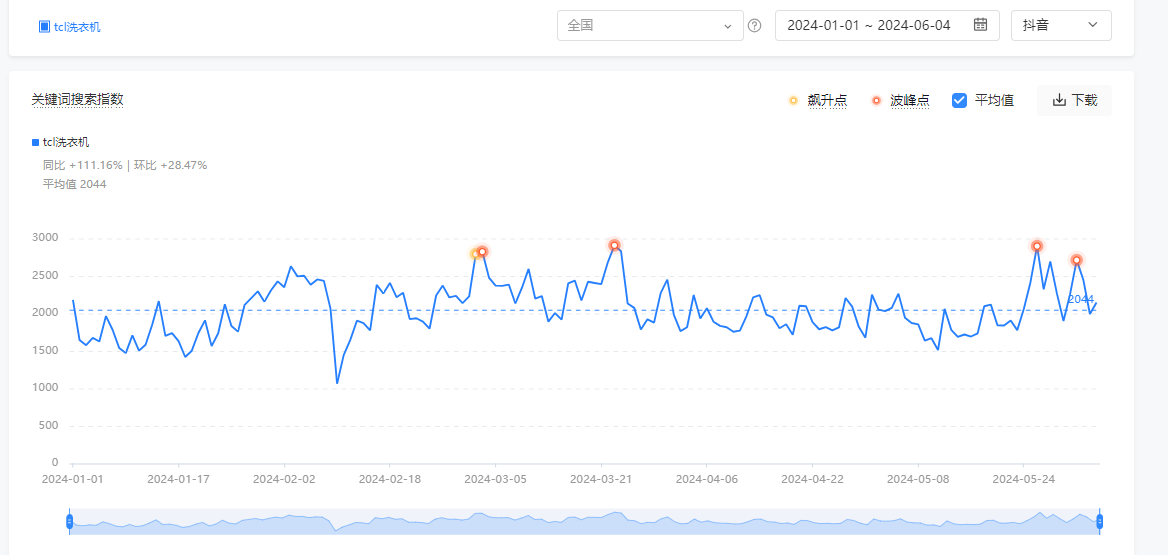Click the 波峰点 legend marker
The height and width of the screenshot is (555, 1168).
coord(876,101)
